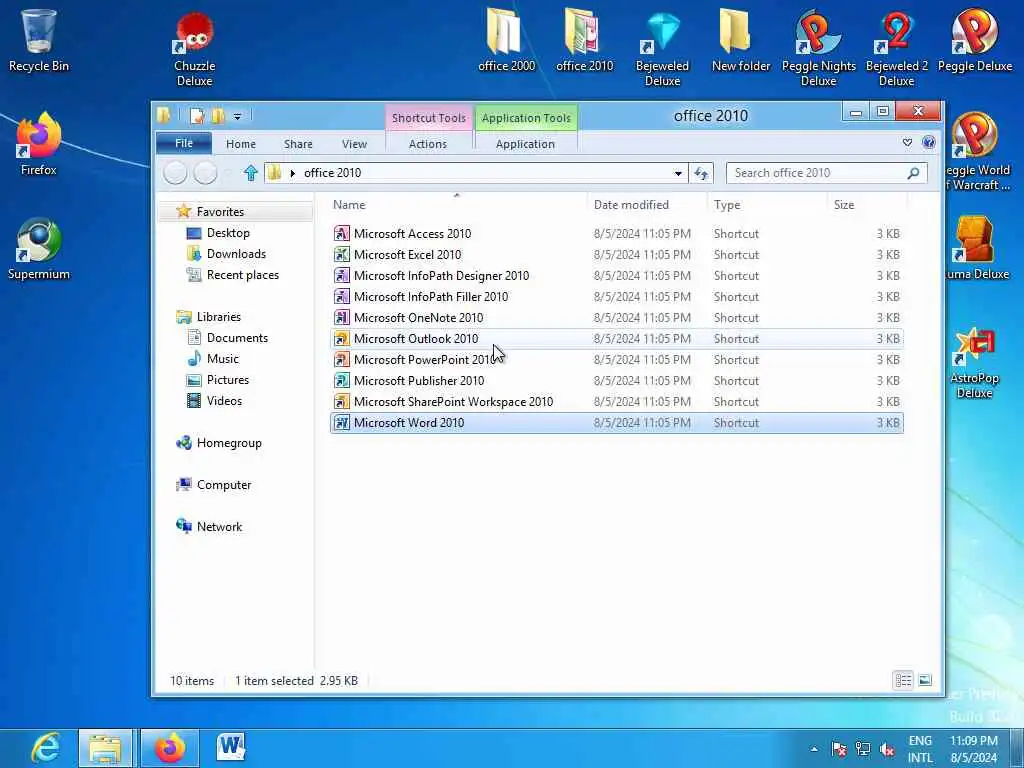The width and height of the screenshot is (1024, 768).
Task: Click the Search office 2010 box
Action: pos(827,173)
